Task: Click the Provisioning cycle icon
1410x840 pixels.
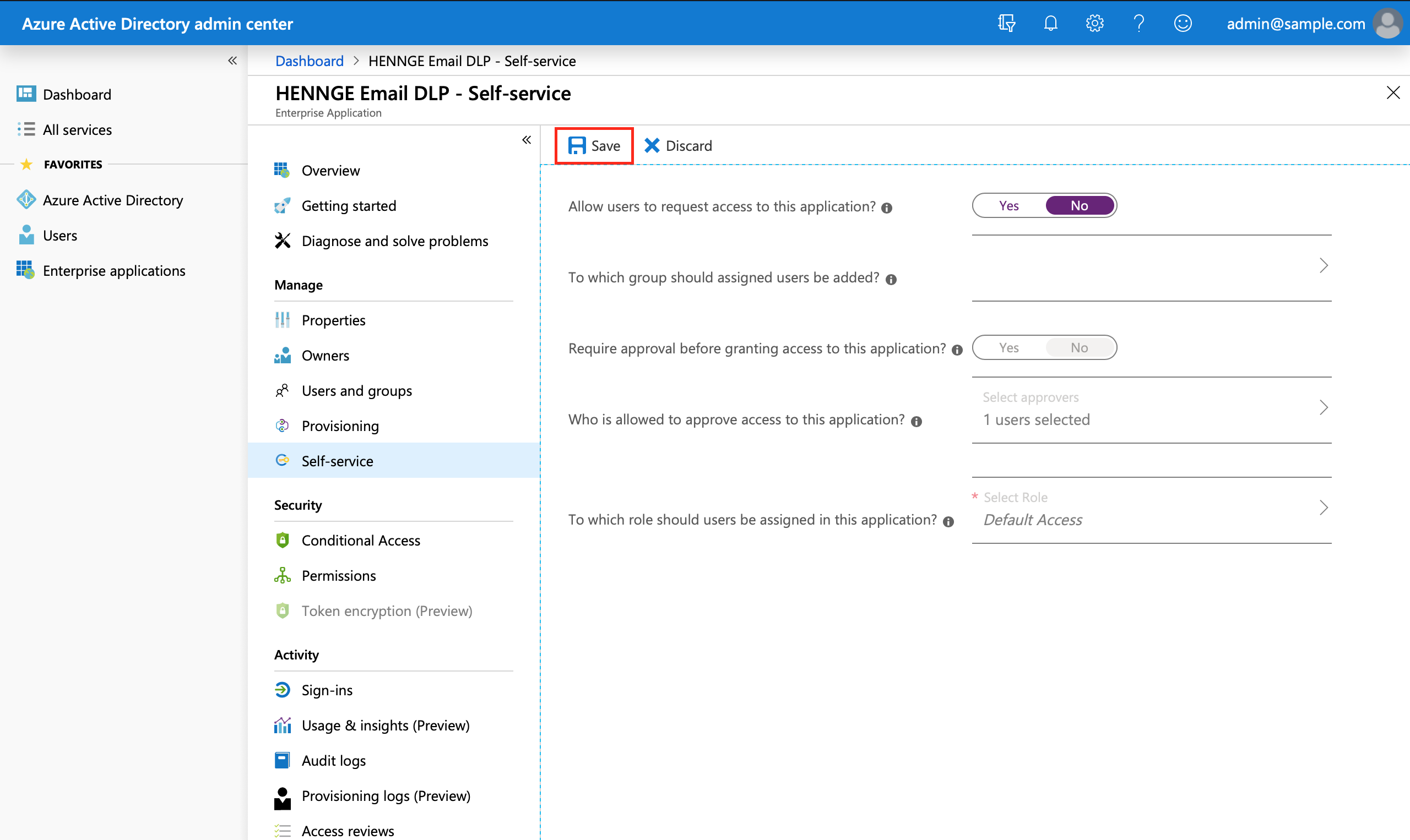Action: [x=282, y=426]
